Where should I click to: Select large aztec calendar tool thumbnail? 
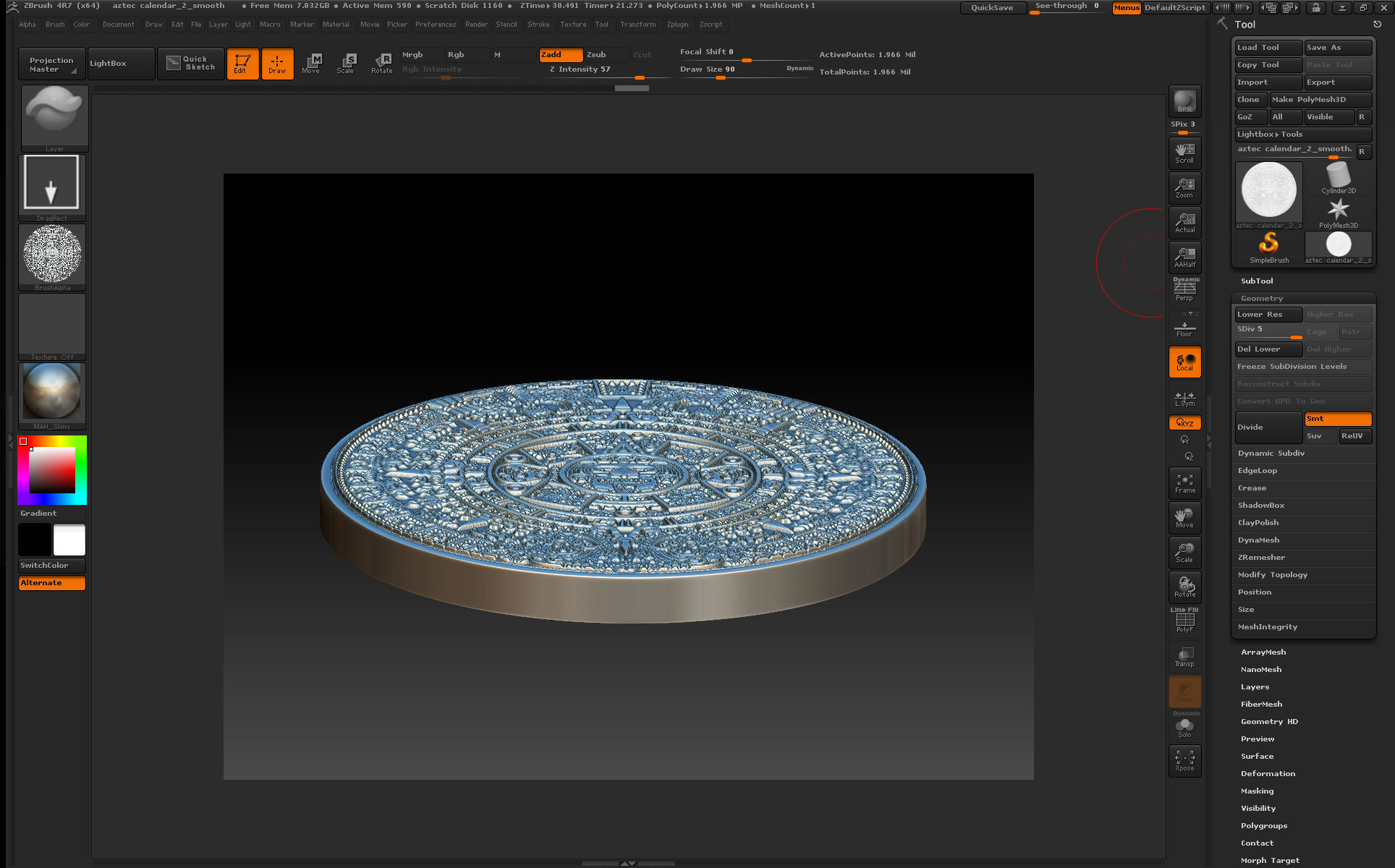click(x=1268, y=195)
